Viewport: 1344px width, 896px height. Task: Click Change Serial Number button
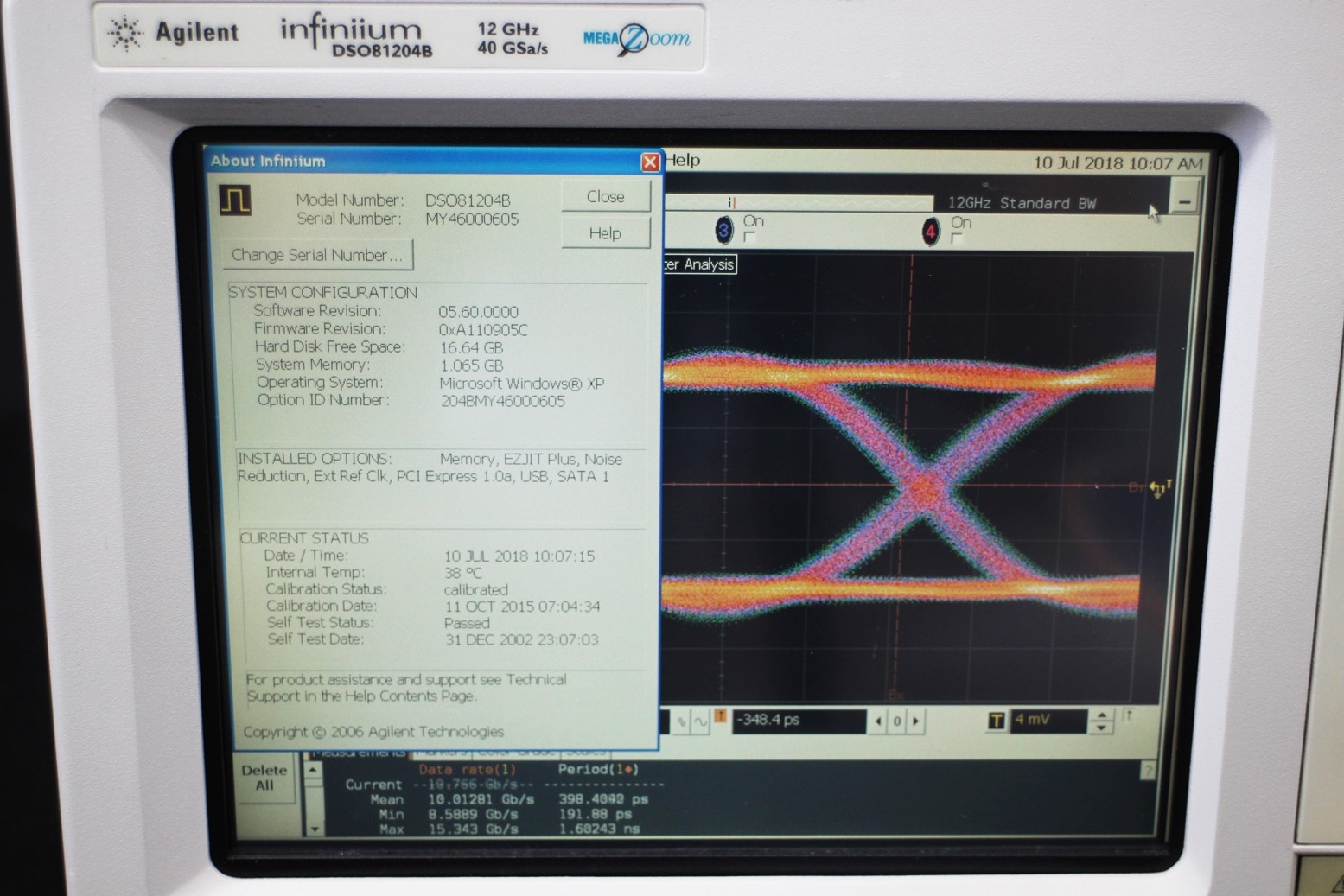[317, 255]
